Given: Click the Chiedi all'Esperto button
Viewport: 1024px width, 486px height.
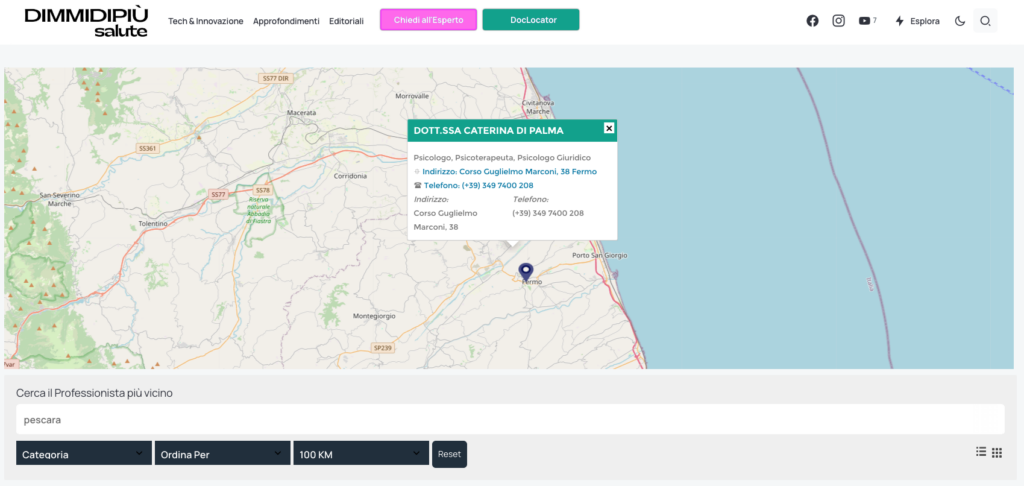Looking at the screenshot, I should 428,20.
